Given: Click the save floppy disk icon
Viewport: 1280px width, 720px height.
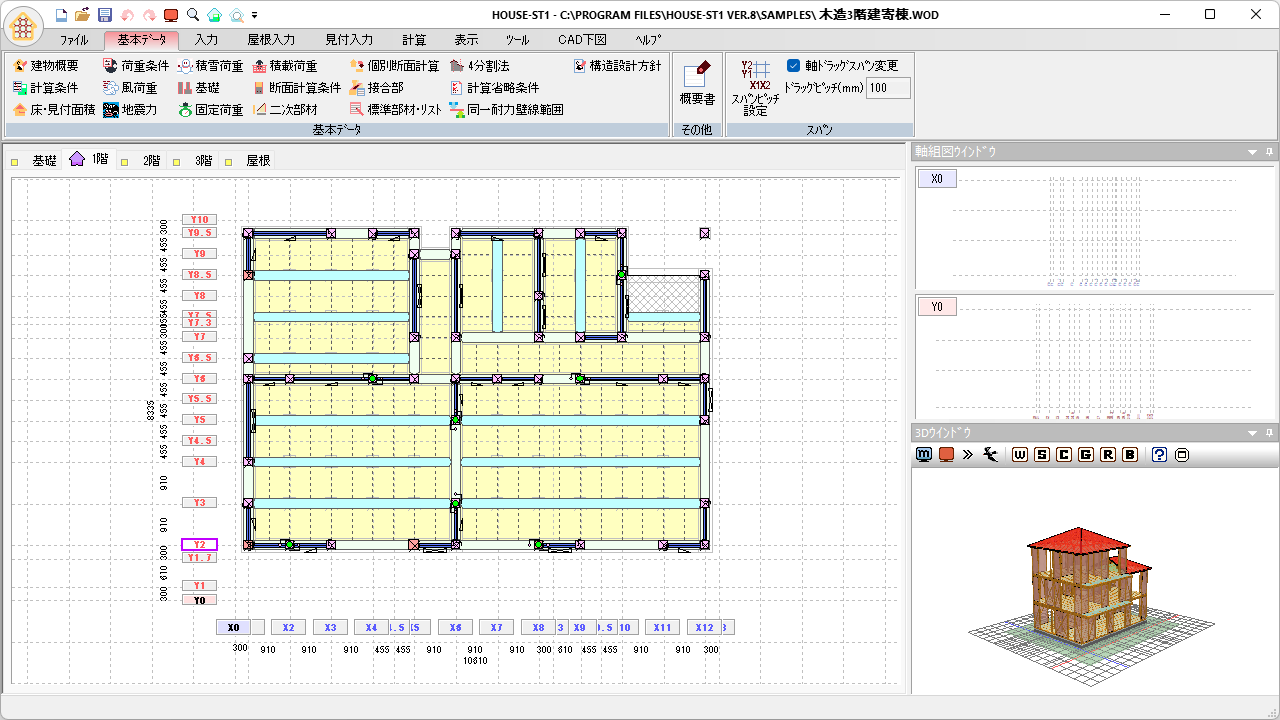Looking at the screenshot, I should (104, 15).
